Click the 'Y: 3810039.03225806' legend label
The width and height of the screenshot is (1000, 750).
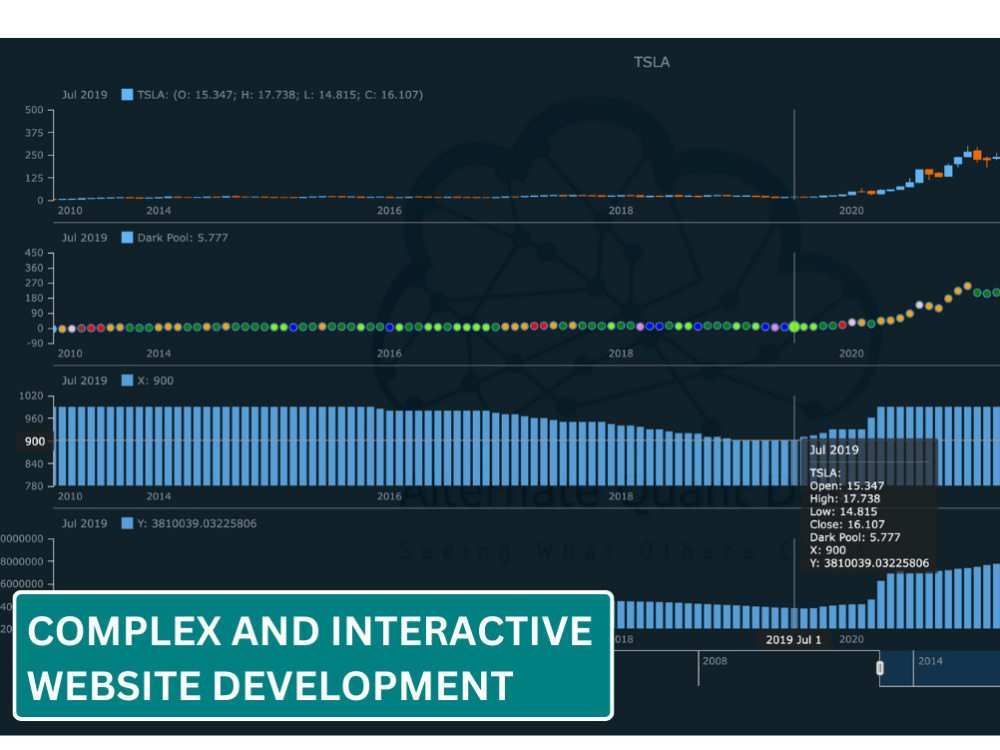click(196, 523)
